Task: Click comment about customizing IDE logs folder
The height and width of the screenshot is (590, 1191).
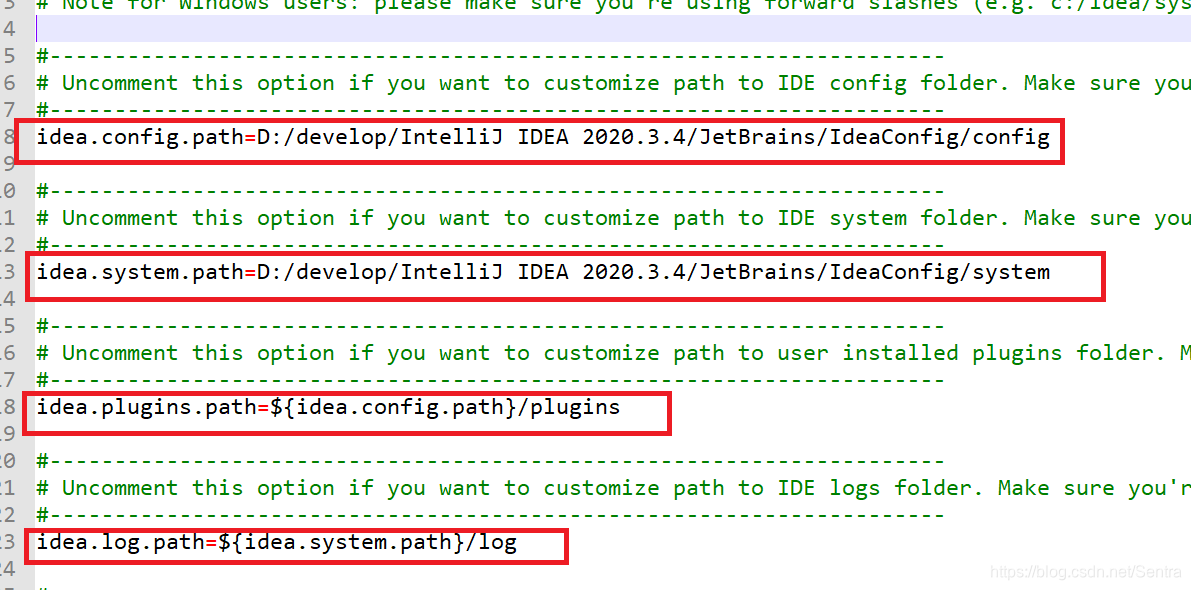Action: tap(613, 488)
